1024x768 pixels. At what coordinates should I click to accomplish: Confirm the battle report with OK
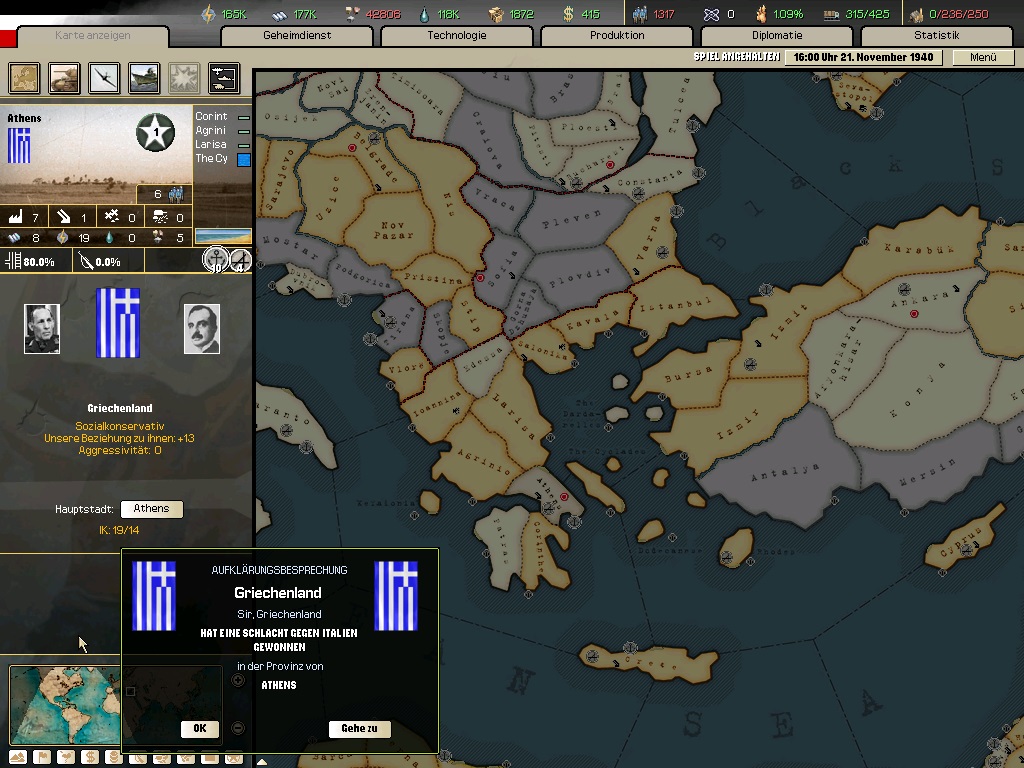(x=199, y=729)
